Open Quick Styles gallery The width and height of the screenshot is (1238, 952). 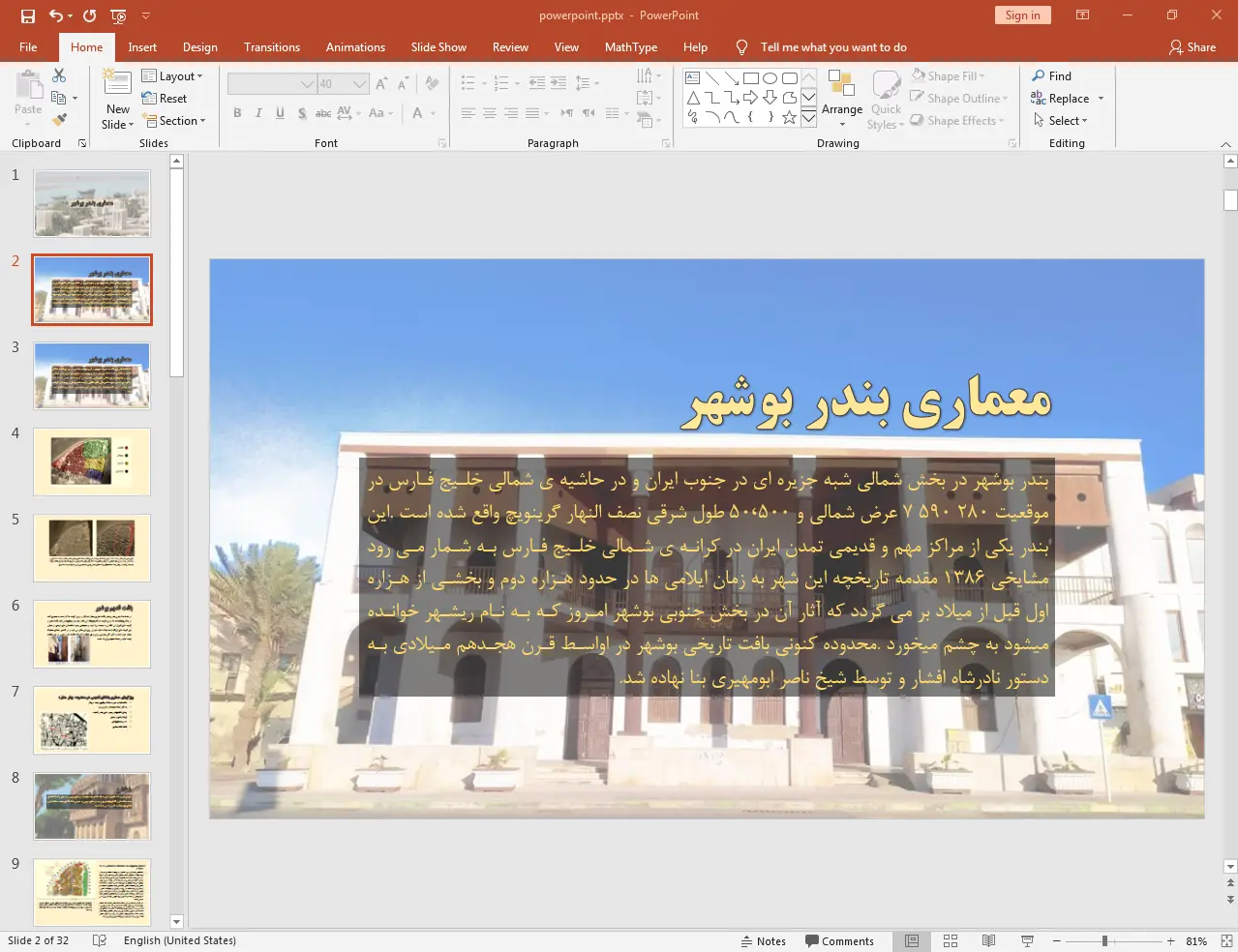coord(886,100)
